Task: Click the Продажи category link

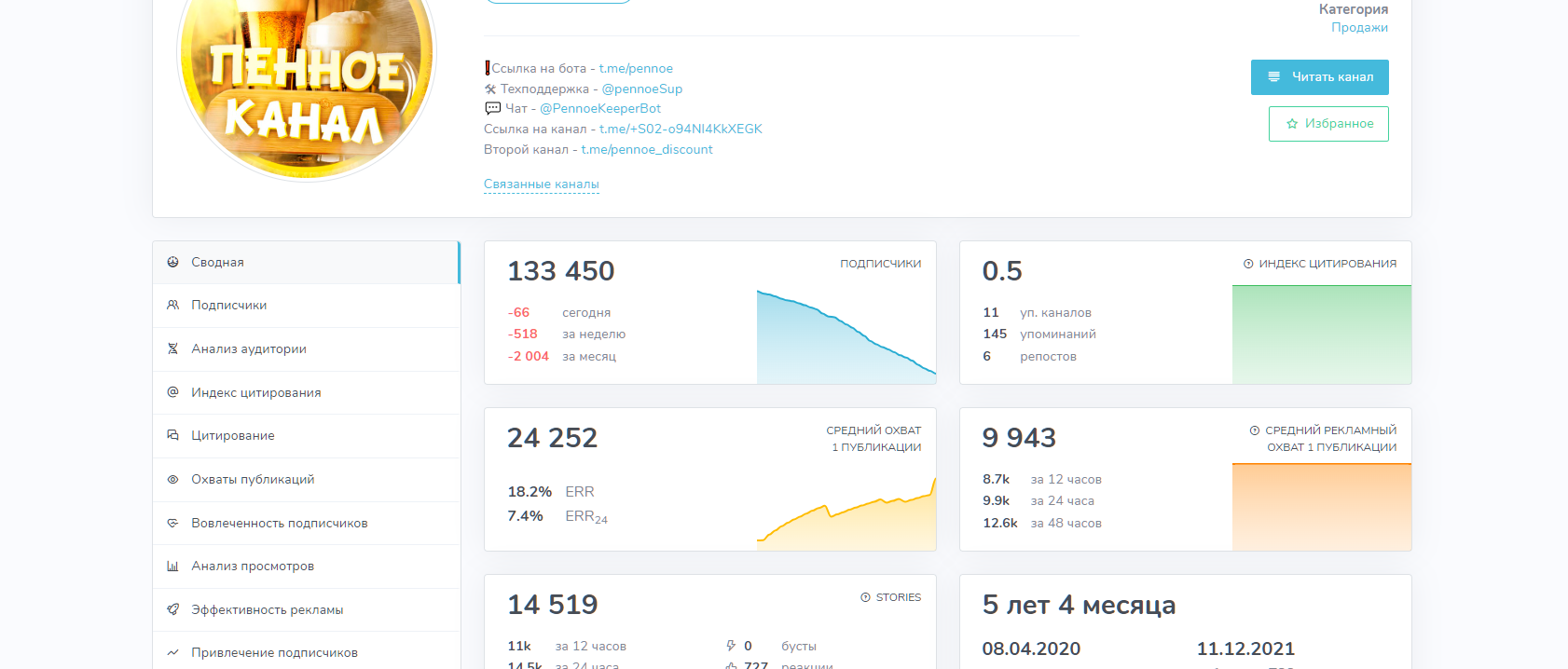Action: [1359, 27]
